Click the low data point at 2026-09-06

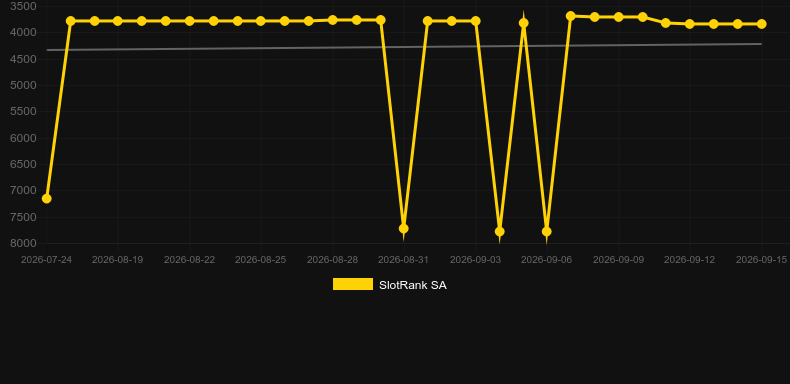pos(547,231)
